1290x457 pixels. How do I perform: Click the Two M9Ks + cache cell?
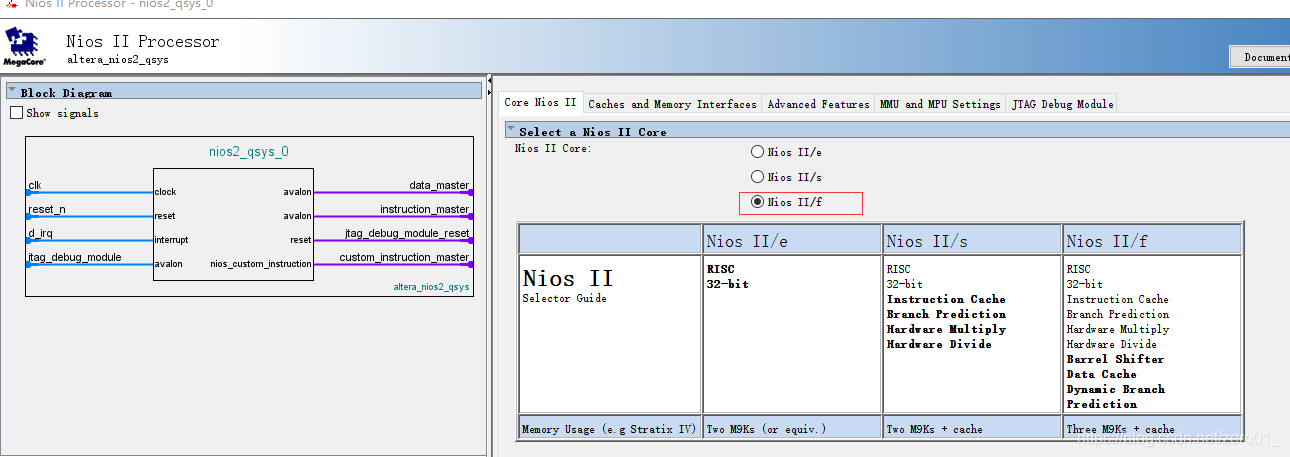[x=971, y=429]
